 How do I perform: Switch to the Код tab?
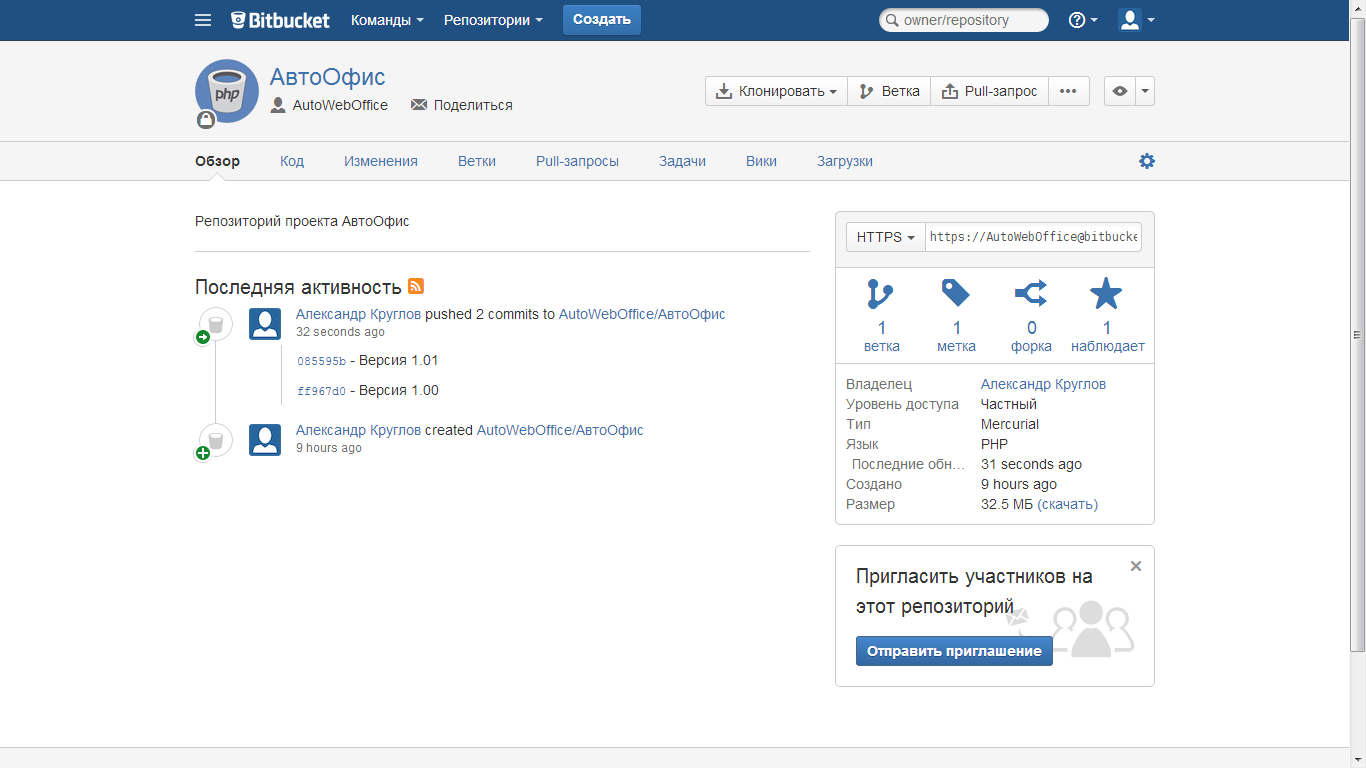point(292,161)
